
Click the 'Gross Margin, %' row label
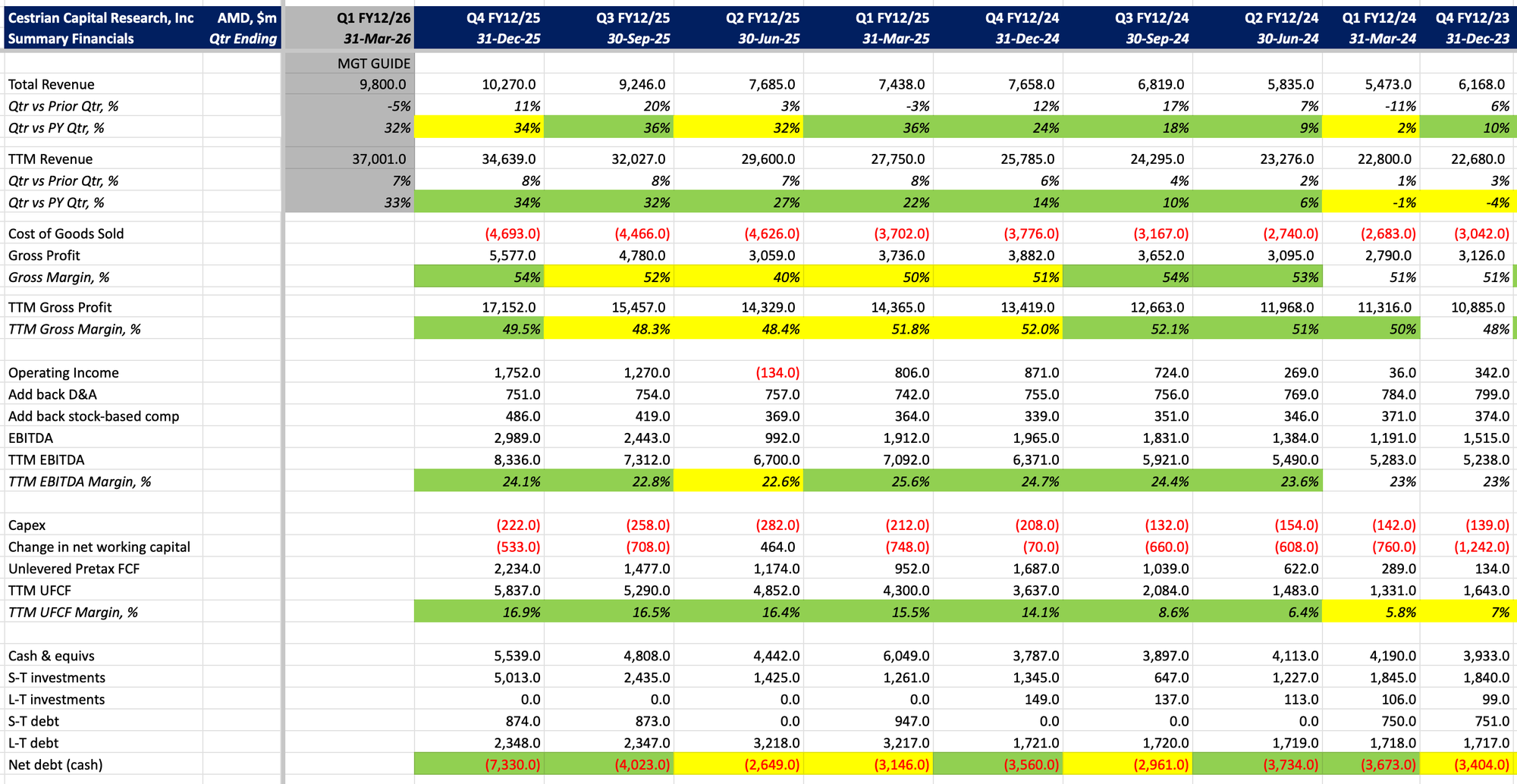[58, 278]
